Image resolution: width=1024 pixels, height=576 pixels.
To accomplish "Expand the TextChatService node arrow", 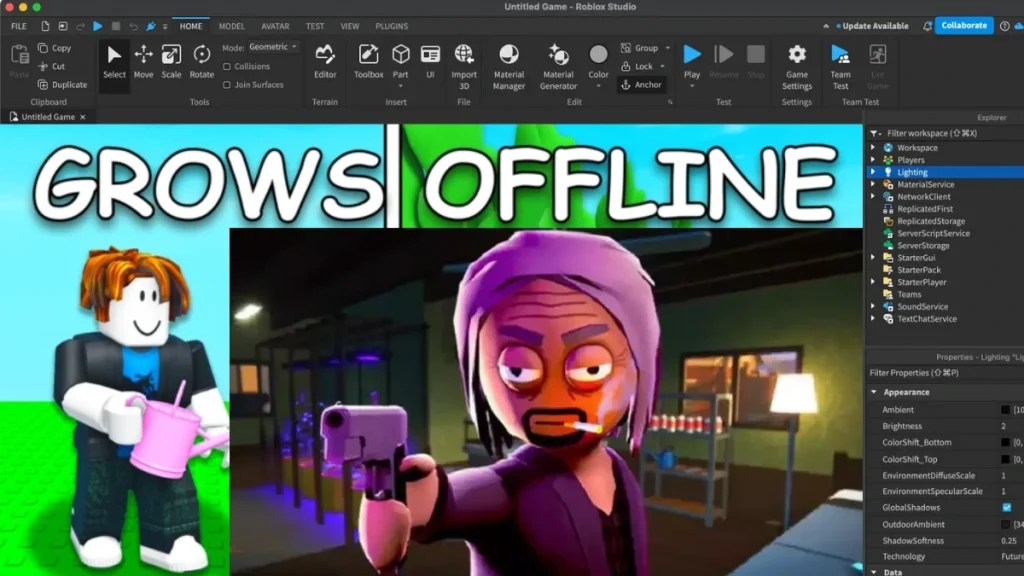I will pyautogui.click(x=873, y=319).
